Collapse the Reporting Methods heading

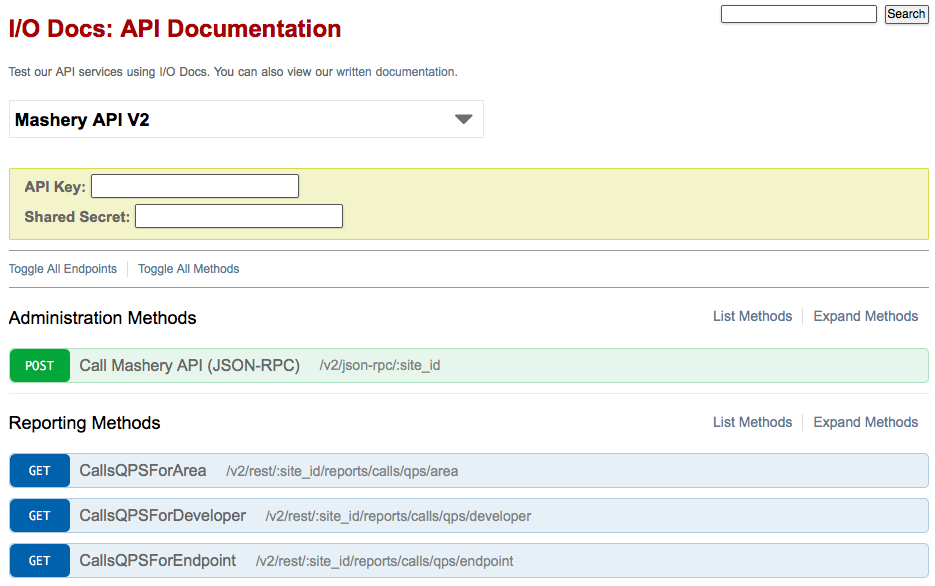coord(85,423)
